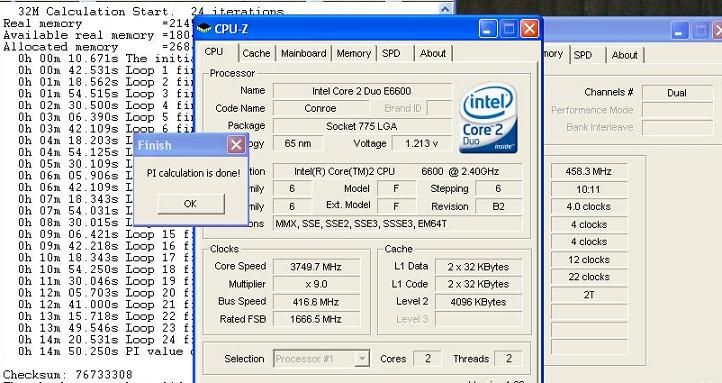
Task: Click Bus Speed value 416.6 MHz
Action: [x=316, y=302]
